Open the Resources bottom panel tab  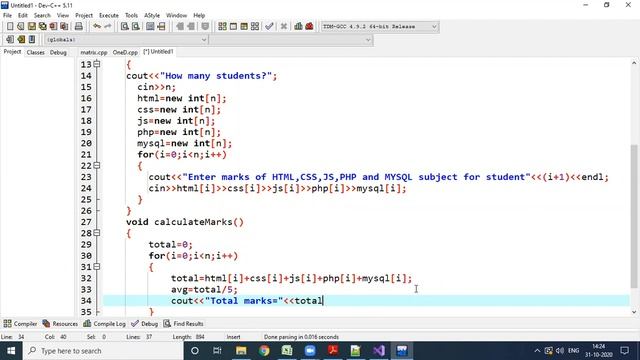point(60,324)
